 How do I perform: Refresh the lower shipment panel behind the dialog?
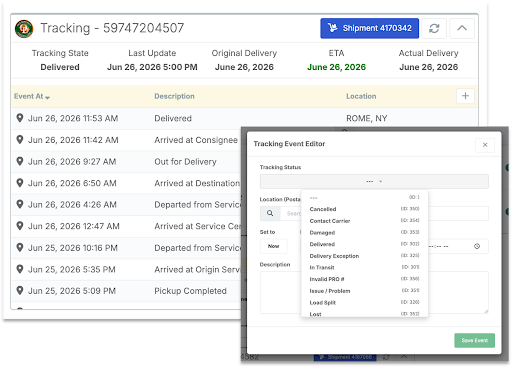(386, 357)
